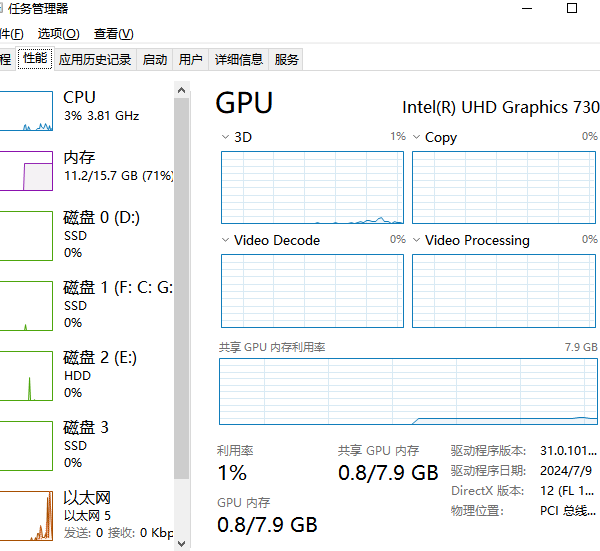Viewport: 600px width, 551px height.
Task: Select the 内存 memory graph thumbnail
Action: tap(26, 171)
